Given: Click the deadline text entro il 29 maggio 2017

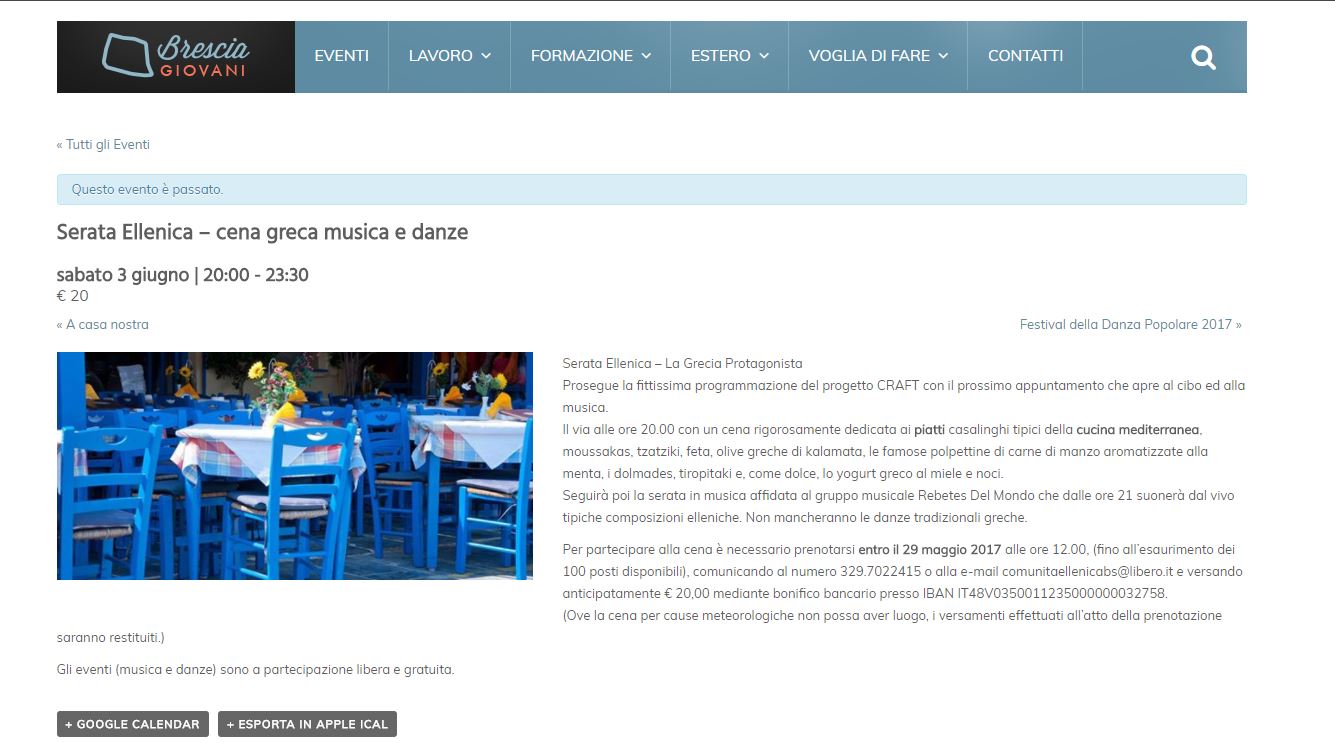Looking at the screenshot, I should pos(930,549).
